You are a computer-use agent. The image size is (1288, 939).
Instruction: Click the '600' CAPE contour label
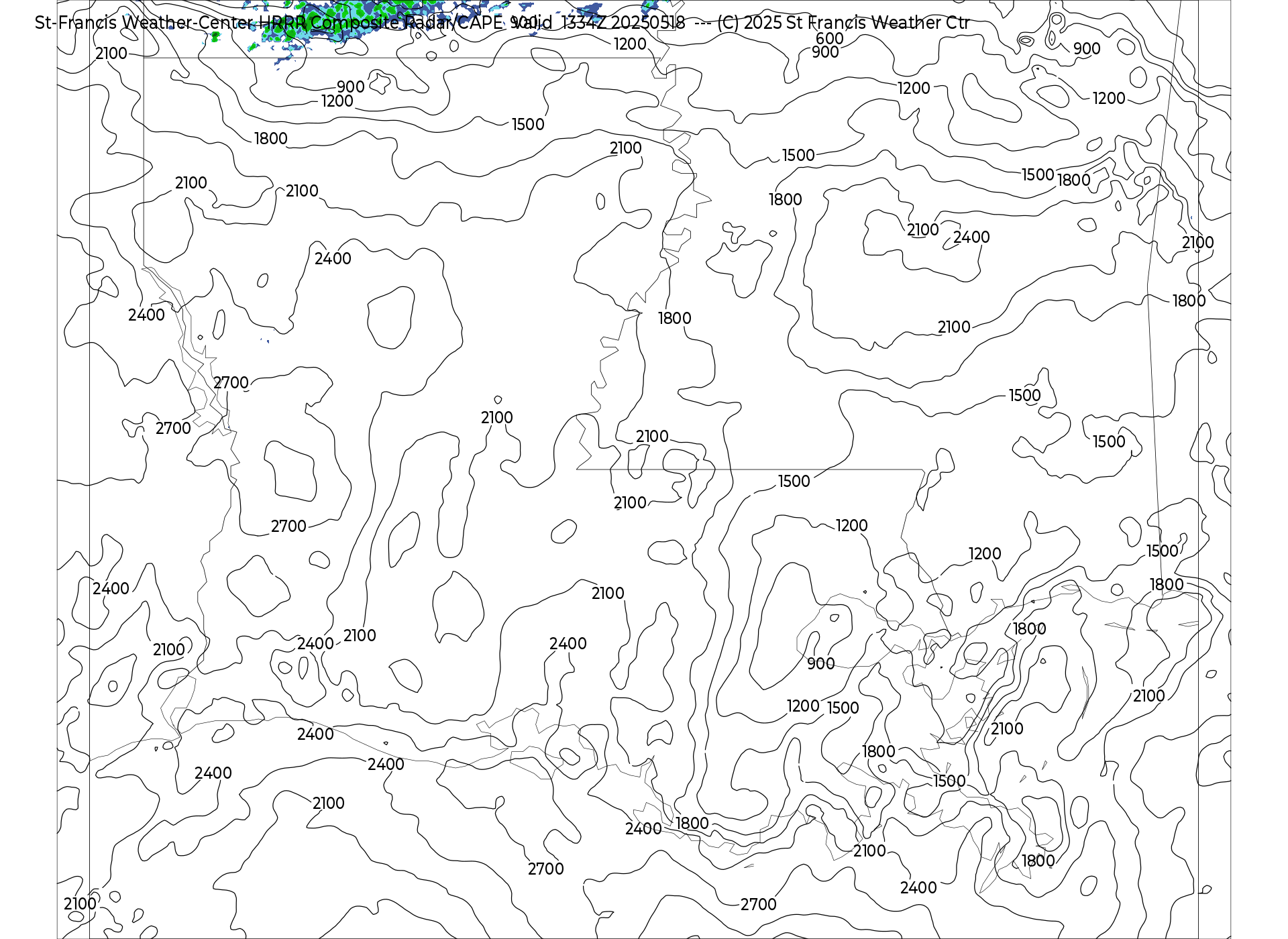[830, 39]
